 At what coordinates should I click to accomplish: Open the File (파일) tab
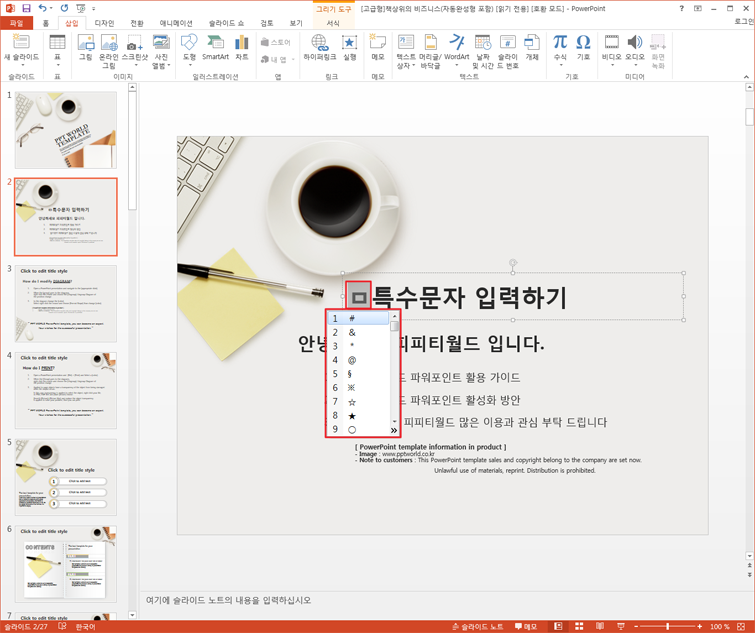(16, 23)
